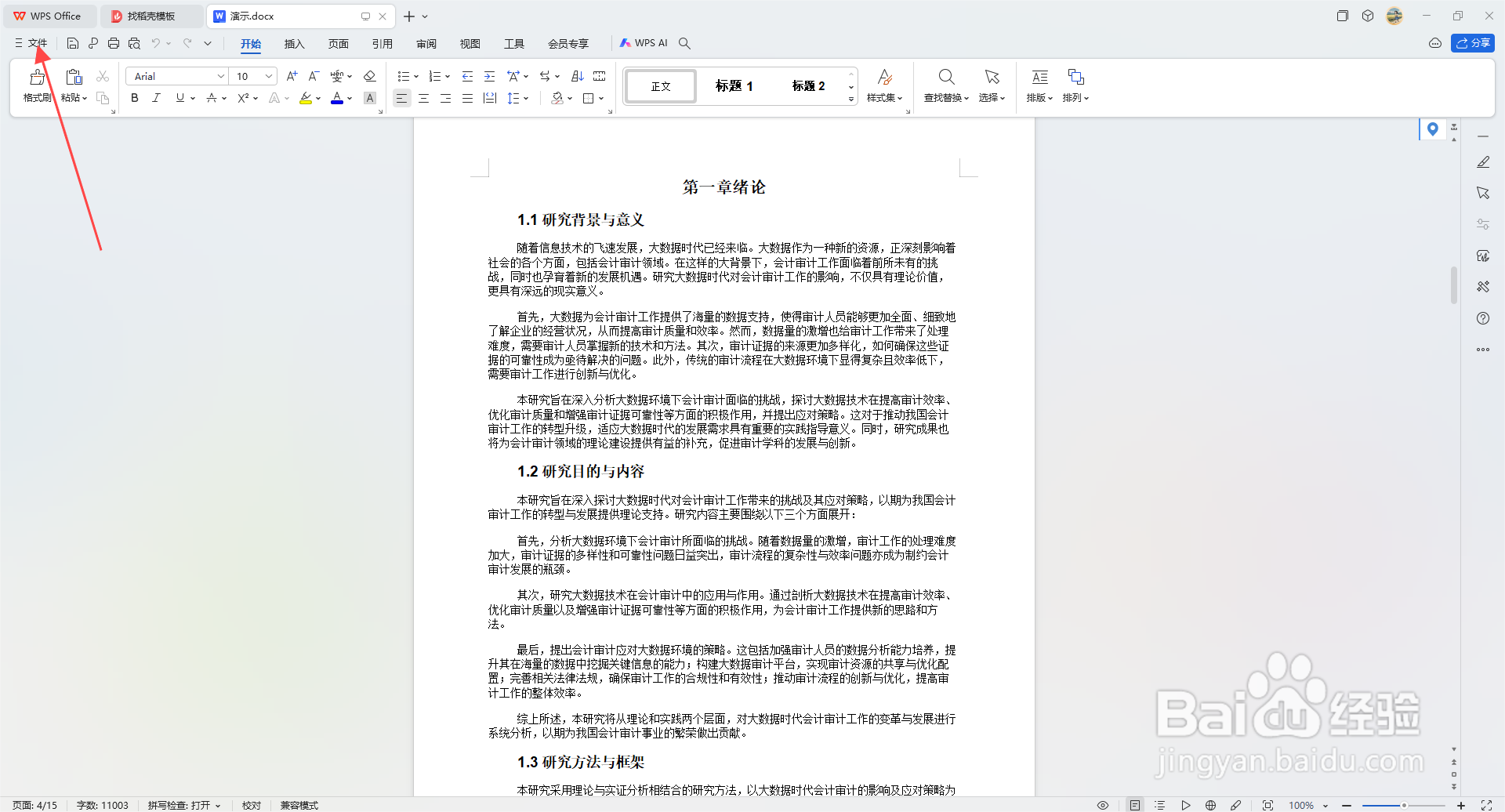Click the Undo arrow icon

coord(156,43)
